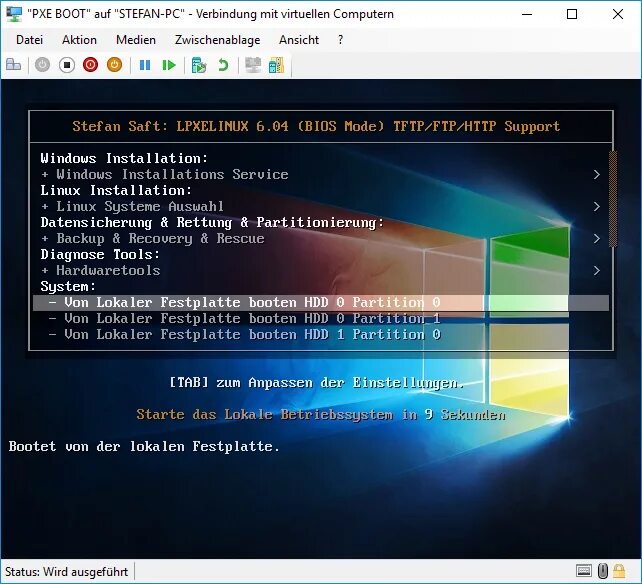Click the boot menu scrollbar thumb
The height and width of the screenshot is (584, 642).
[x=613, y=199]
